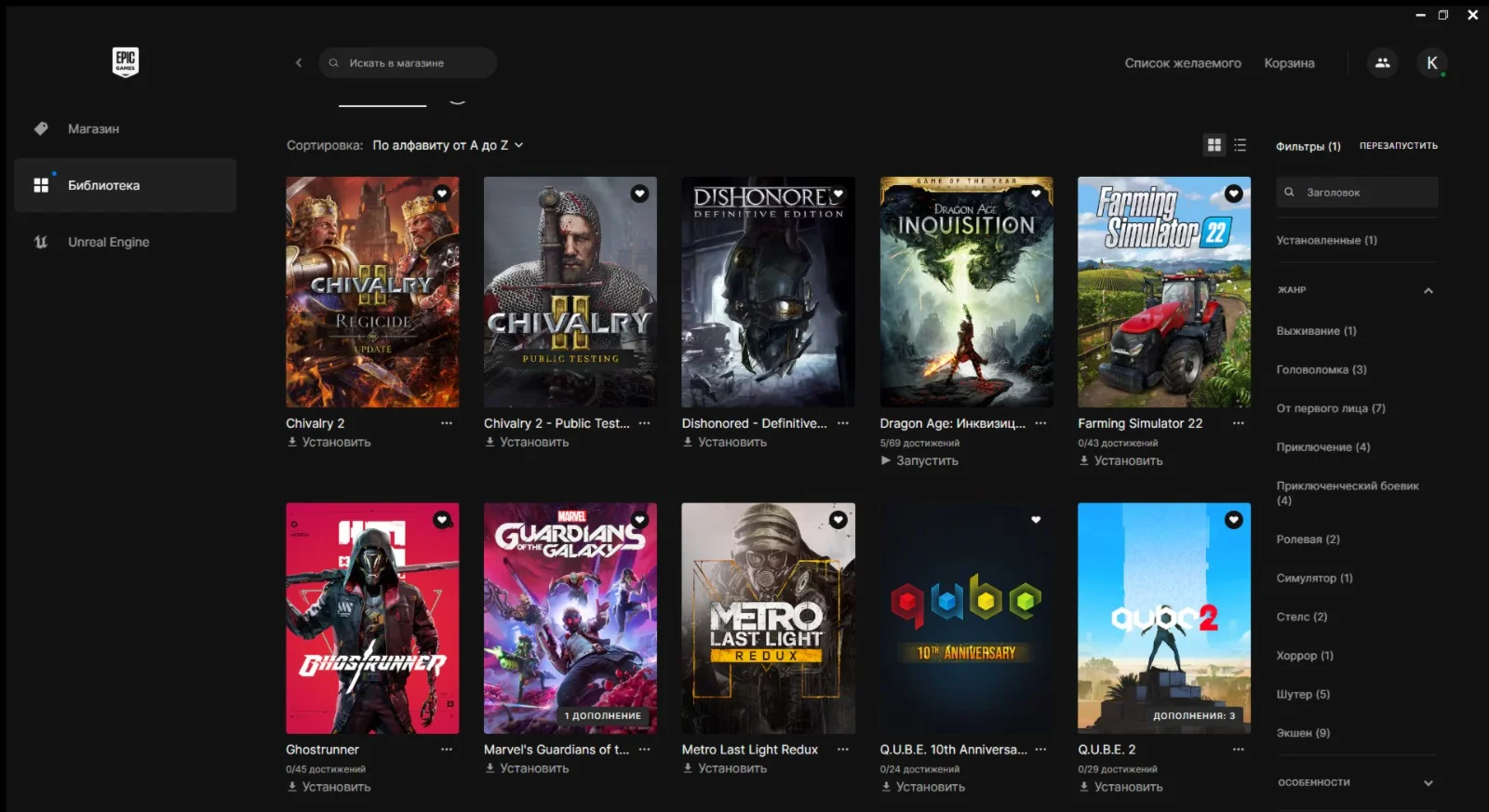
Task: Go back using the back arrow
Action: [299, 63]
